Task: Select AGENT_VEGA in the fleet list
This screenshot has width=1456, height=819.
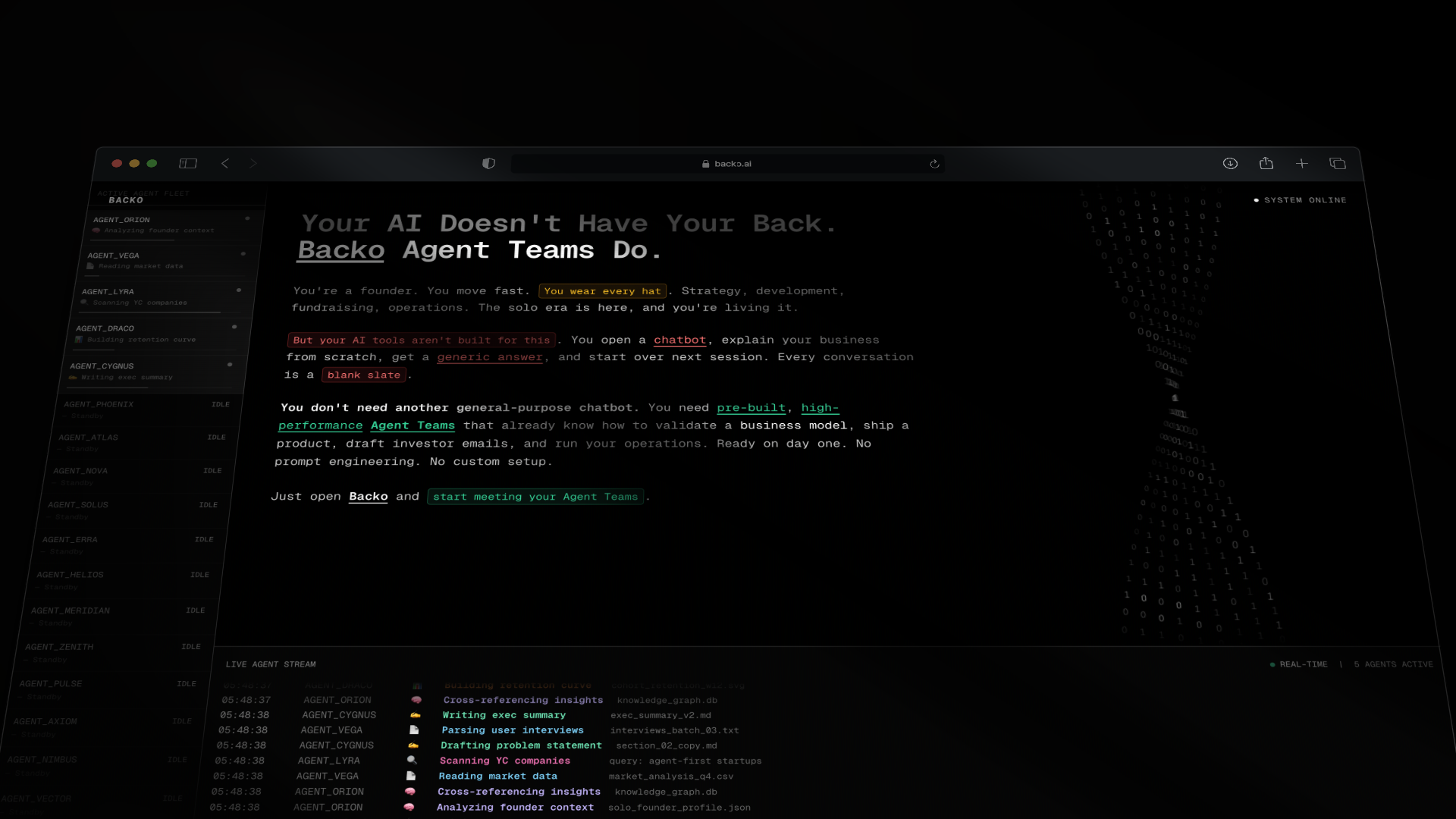Action: tap(114, 256)
